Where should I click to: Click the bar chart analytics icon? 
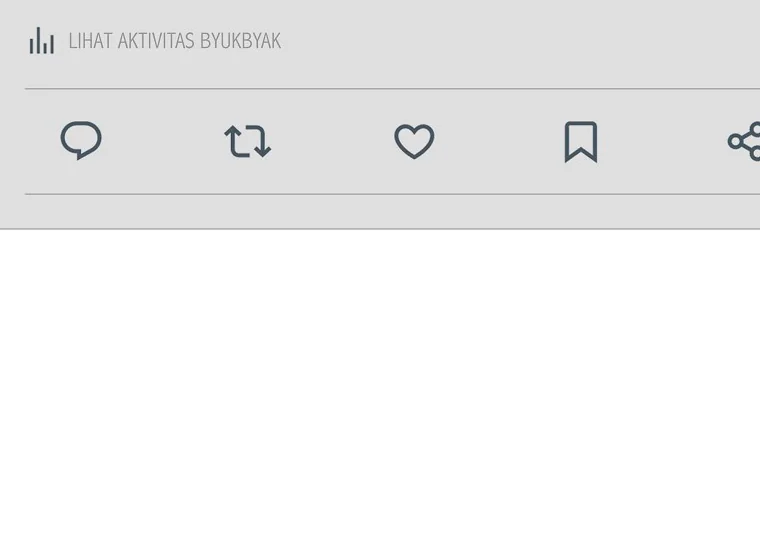(x=42, y=41)
